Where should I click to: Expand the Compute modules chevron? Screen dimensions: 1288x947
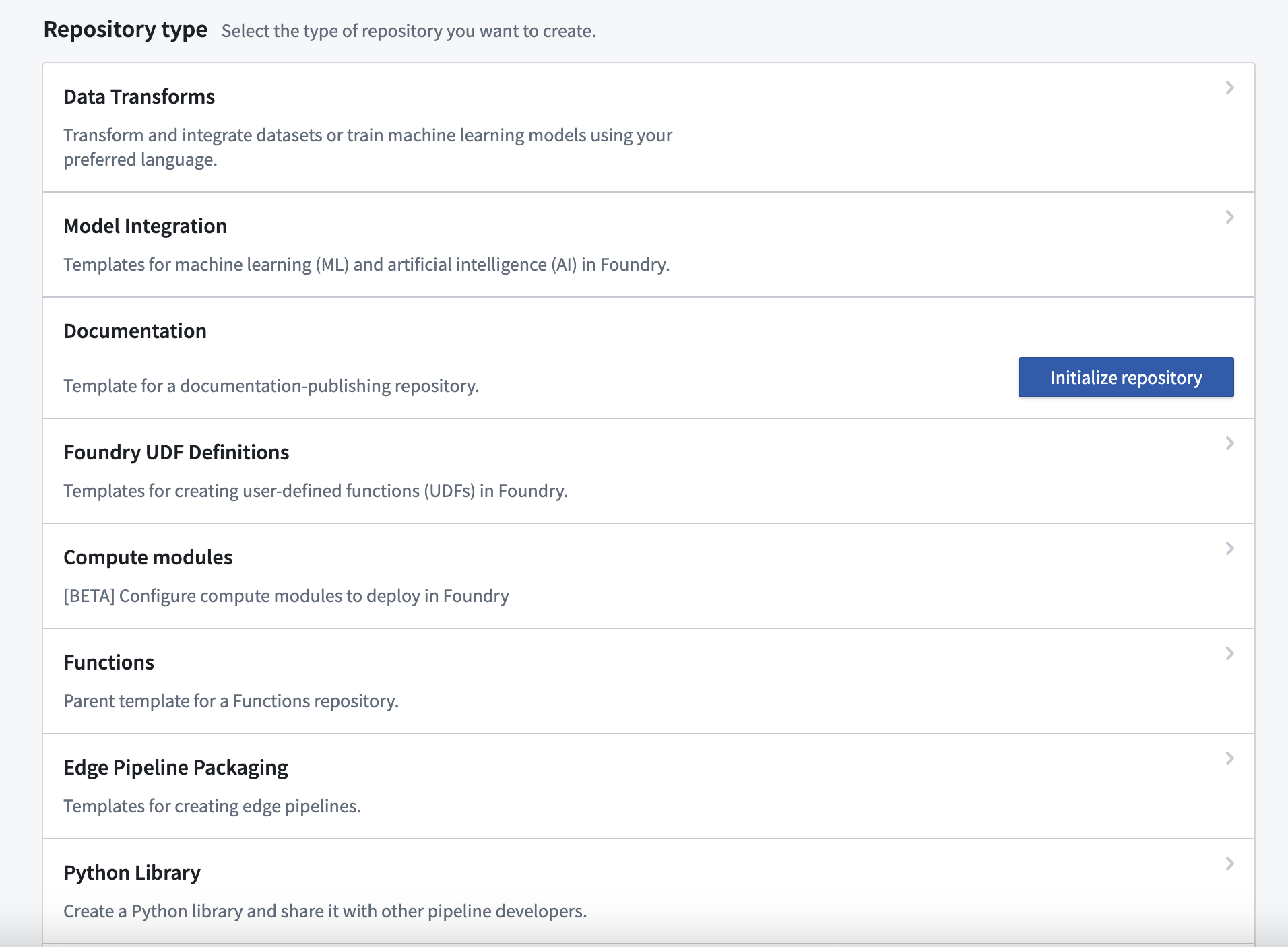pos(1229,548)
